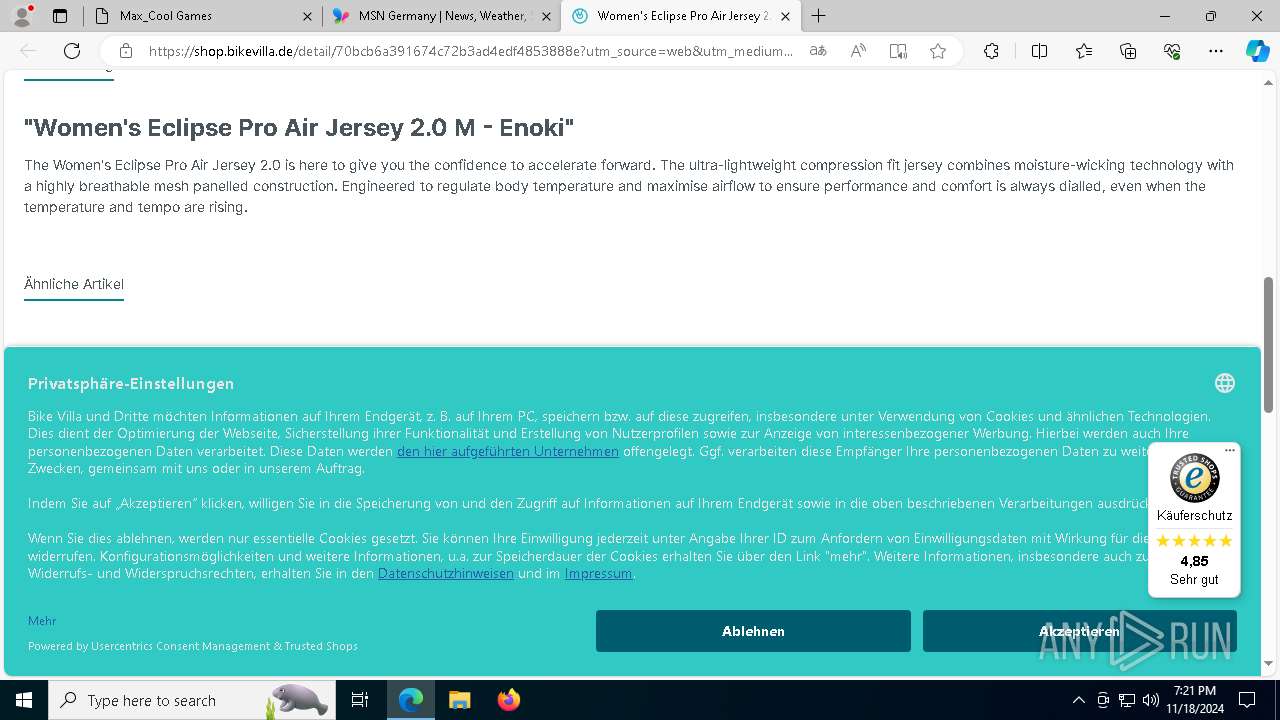Screen dimensions: 1280x720
Task: Accept cookies with Akzeptieren
Action: [1080, 631]
